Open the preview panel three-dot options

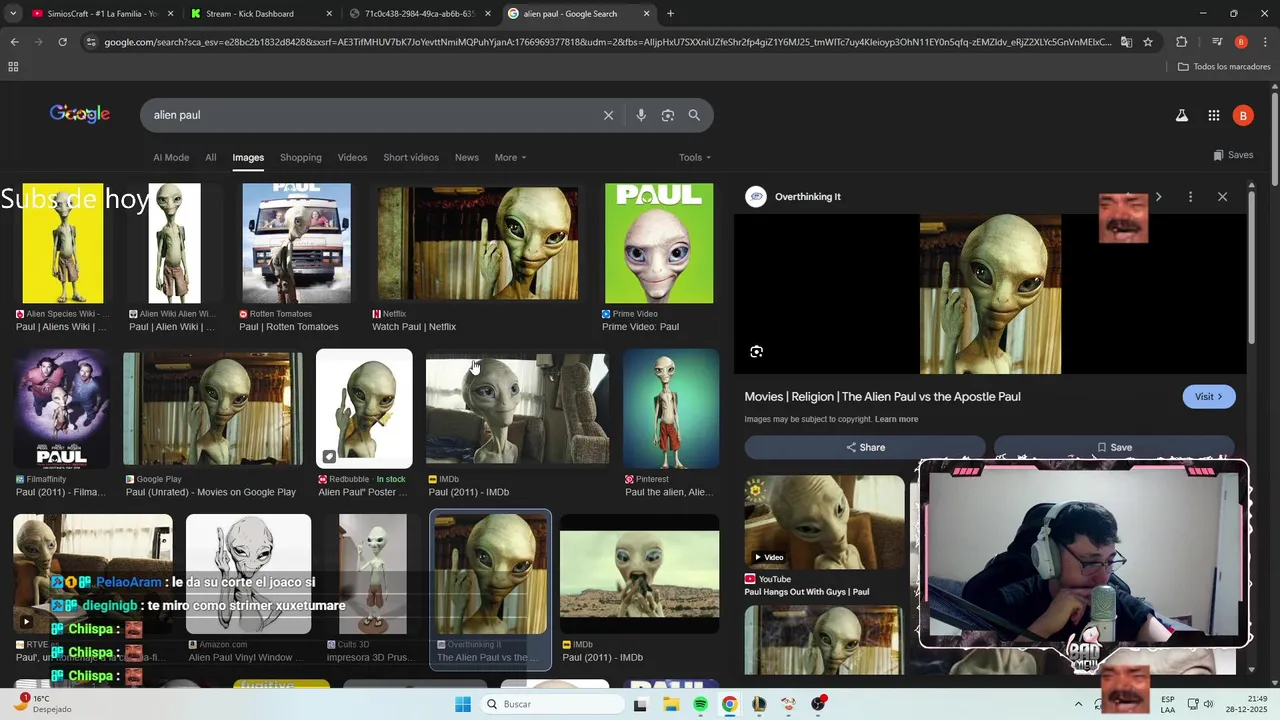point(1190,197)
